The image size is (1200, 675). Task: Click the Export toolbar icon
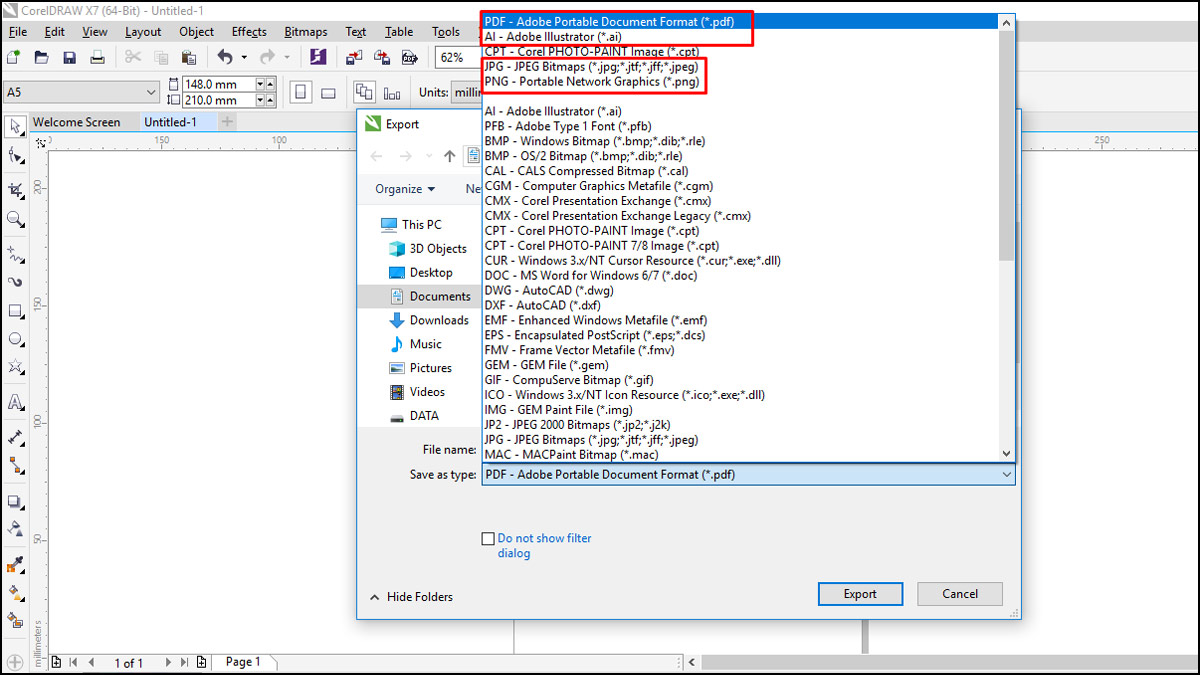click(381, 57)
